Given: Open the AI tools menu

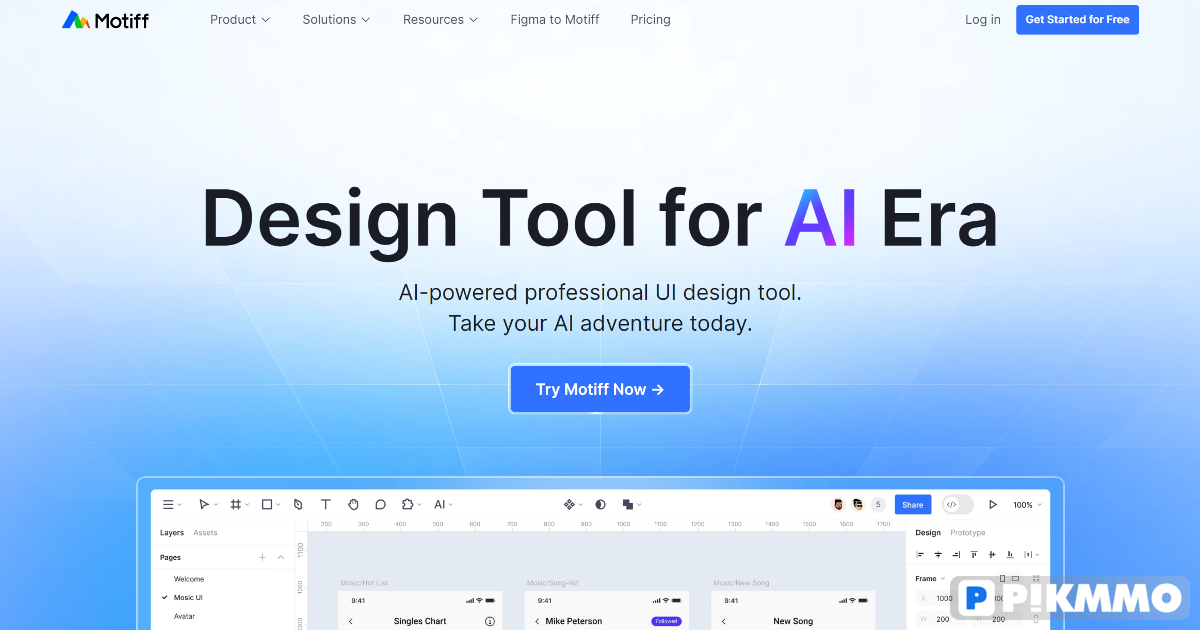Looking at the screenshot, I should [x=443, y=505].
